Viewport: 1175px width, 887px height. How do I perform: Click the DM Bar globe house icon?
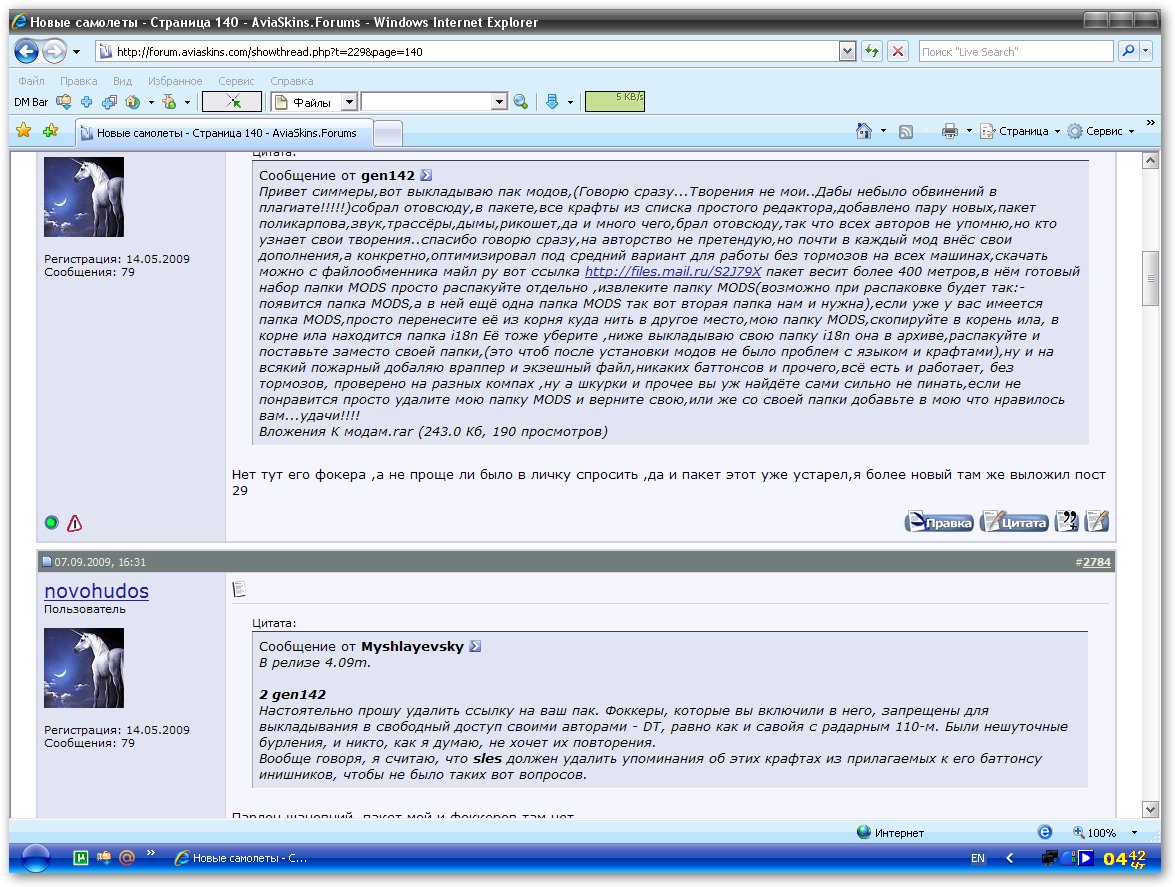click(133, 102)
